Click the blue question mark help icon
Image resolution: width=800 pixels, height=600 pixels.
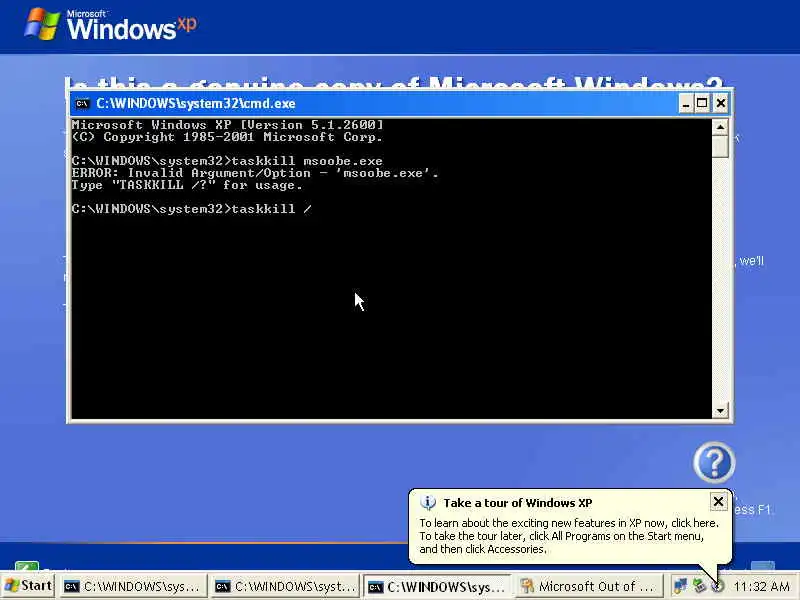click(714, 462)
